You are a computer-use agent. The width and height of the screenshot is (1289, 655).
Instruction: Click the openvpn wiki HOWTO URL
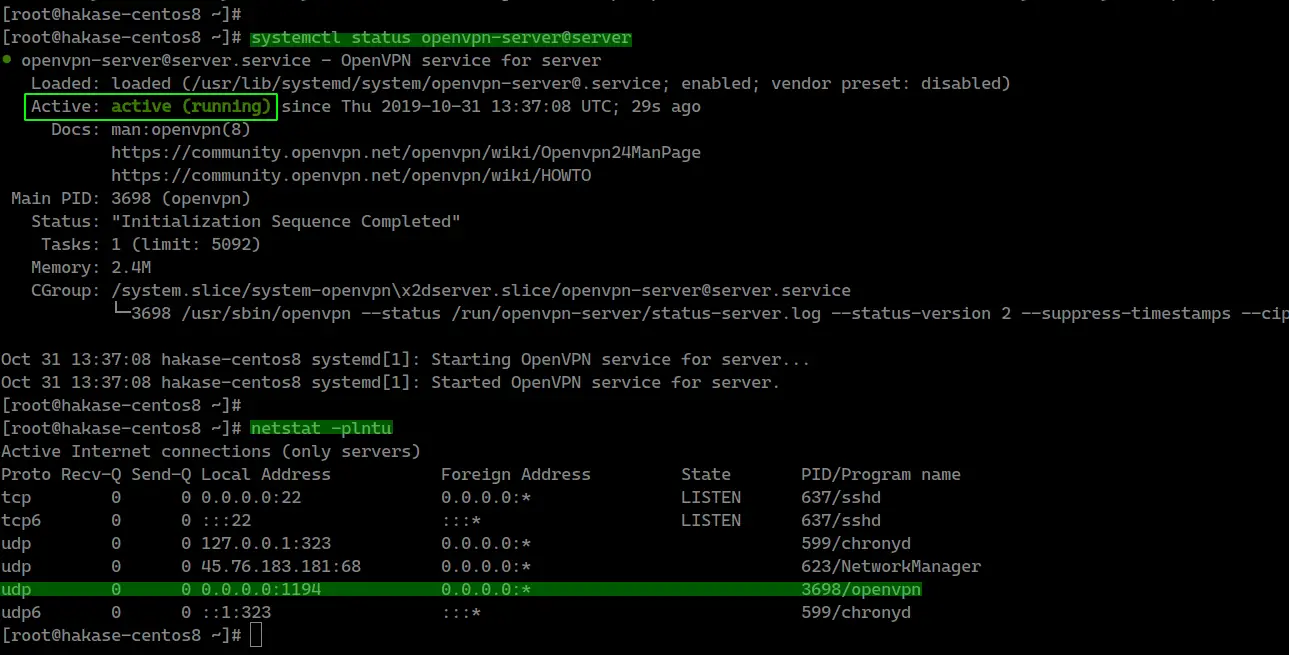click(x=351, y=175)
